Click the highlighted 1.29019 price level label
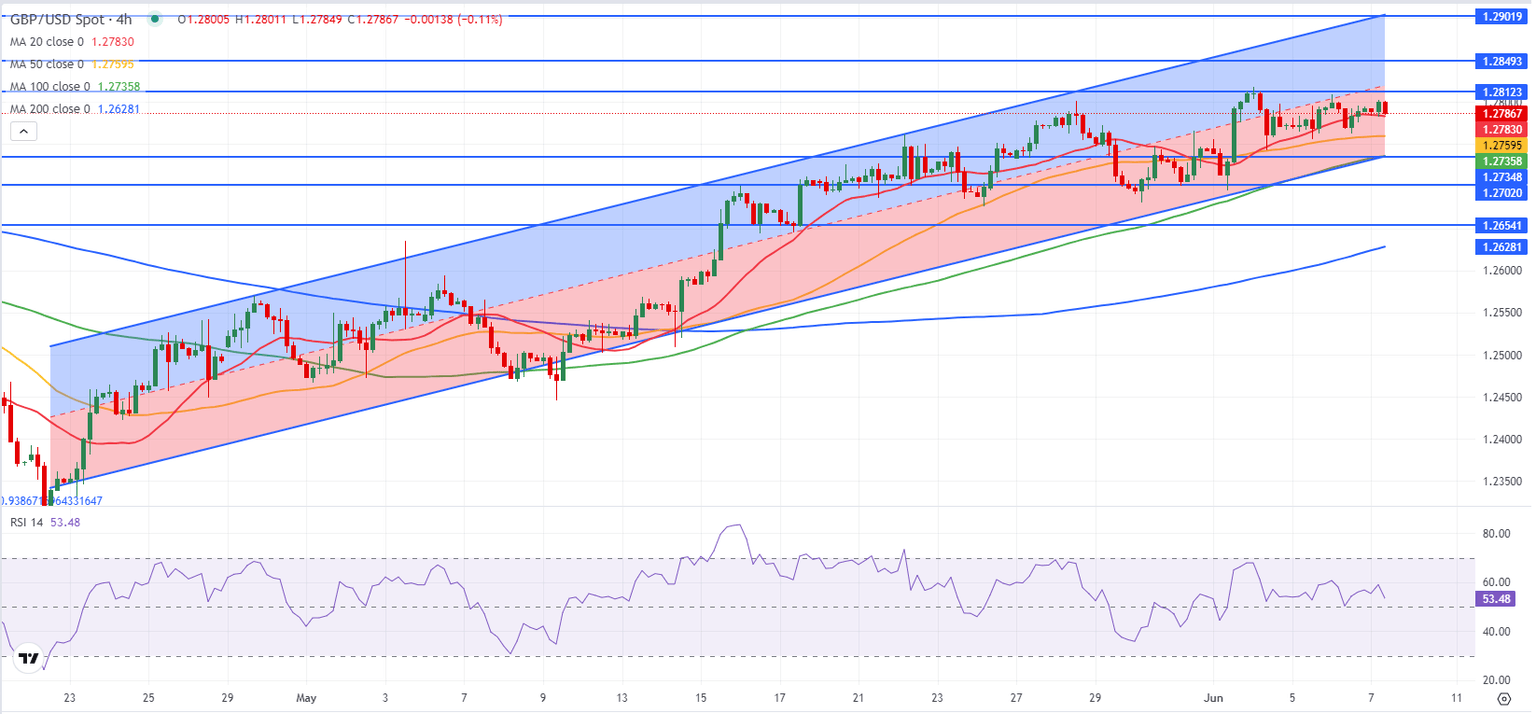 (x=1502, y=16)
